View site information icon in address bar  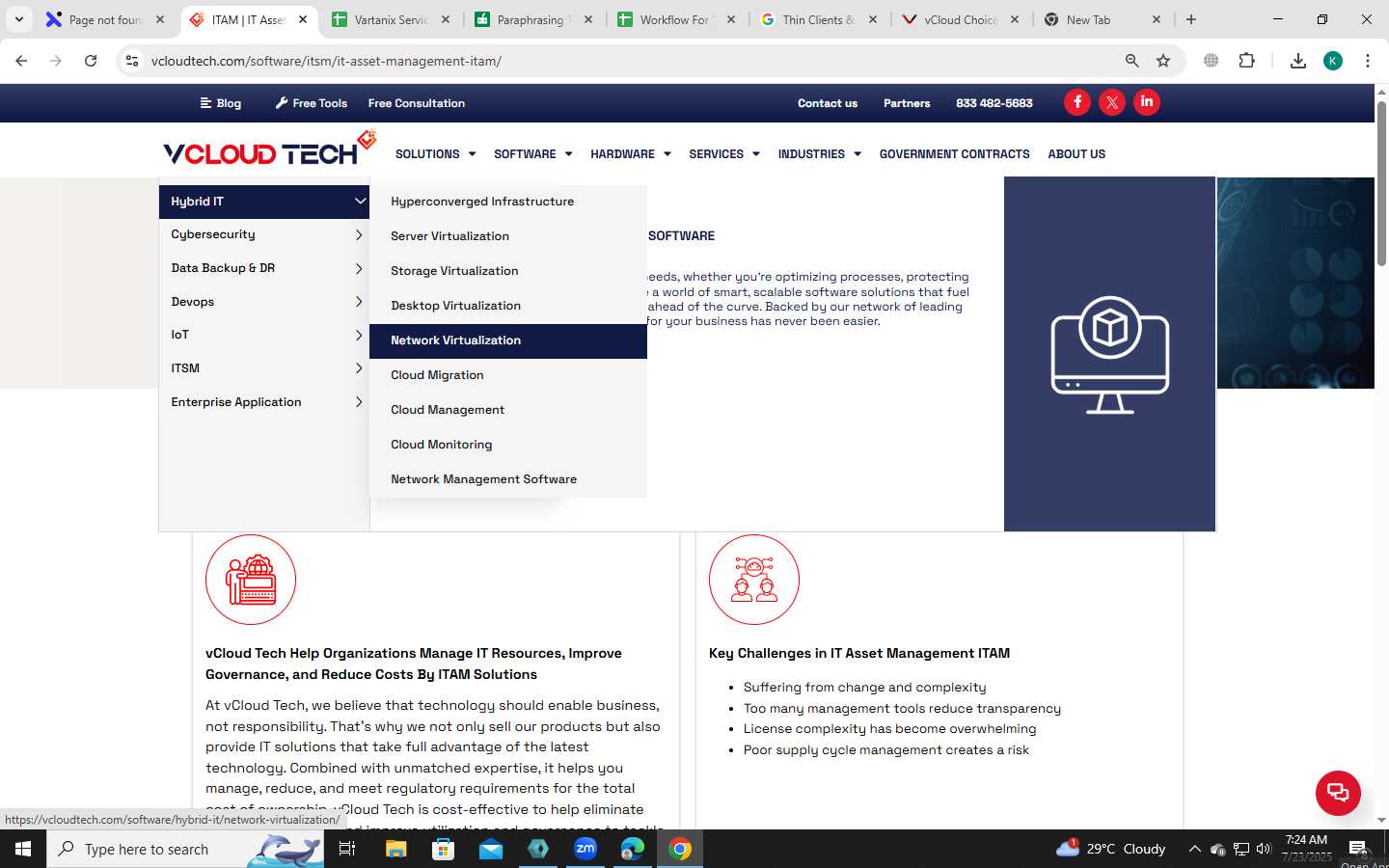(132, 61)
